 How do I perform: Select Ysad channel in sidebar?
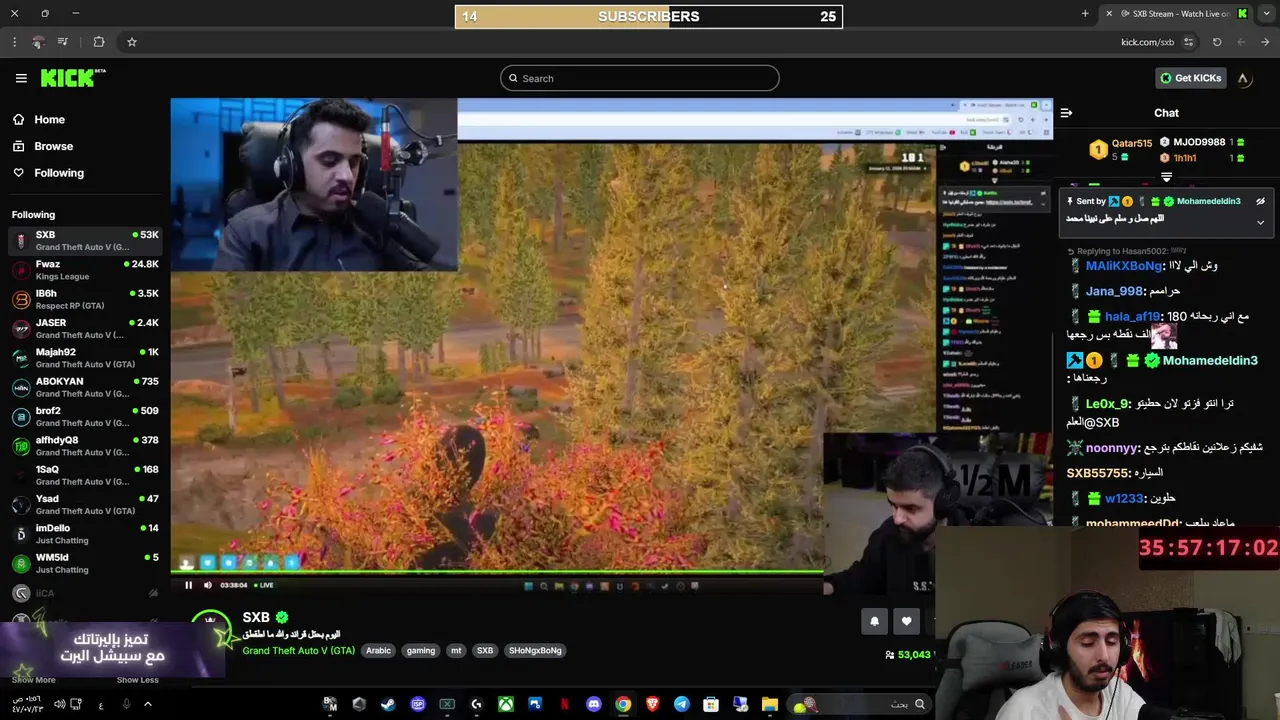click(x=85, y=504)
